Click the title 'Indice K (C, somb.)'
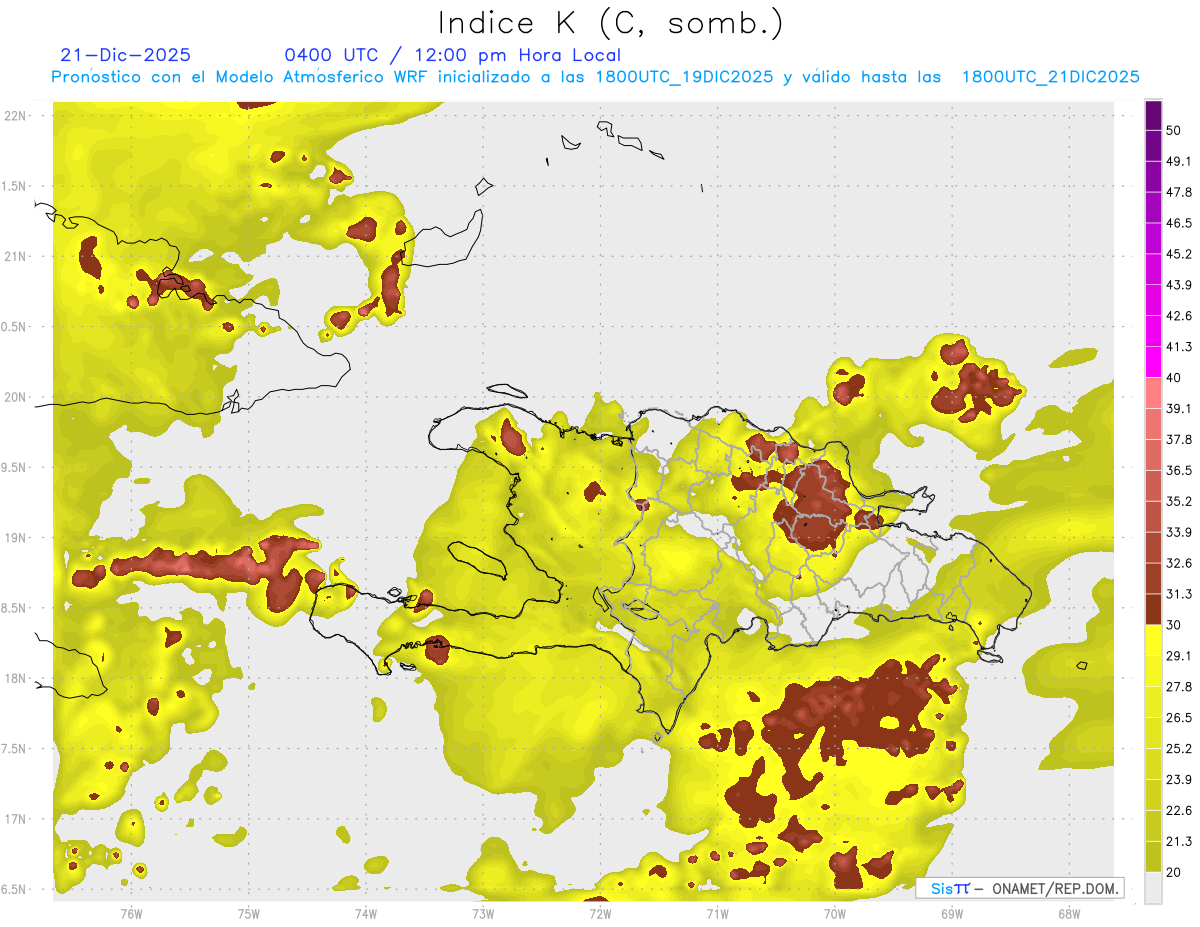Viewport: 1200px width, 927px height. (610, 22)
